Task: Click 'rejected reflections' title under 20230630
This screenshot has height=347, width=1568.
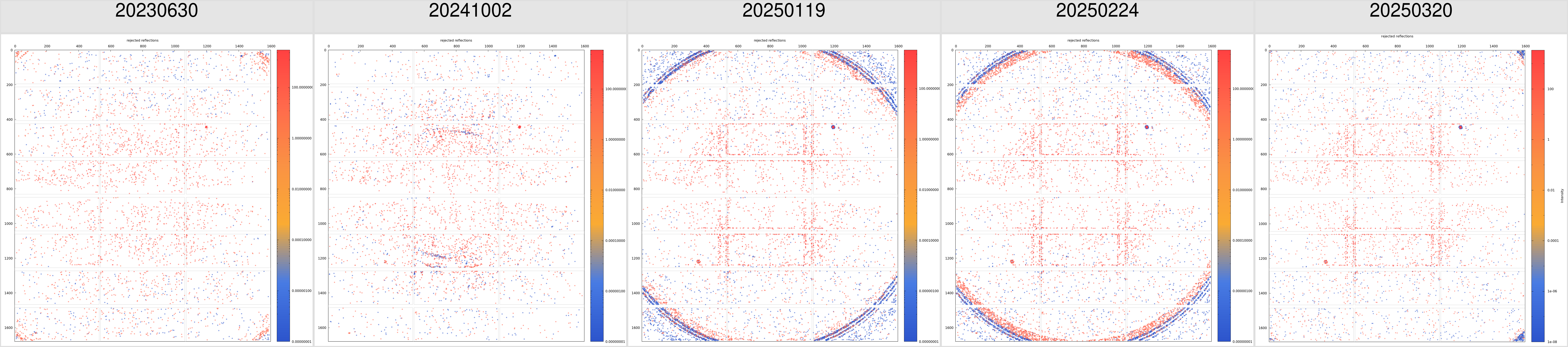Action: point(142,41)
